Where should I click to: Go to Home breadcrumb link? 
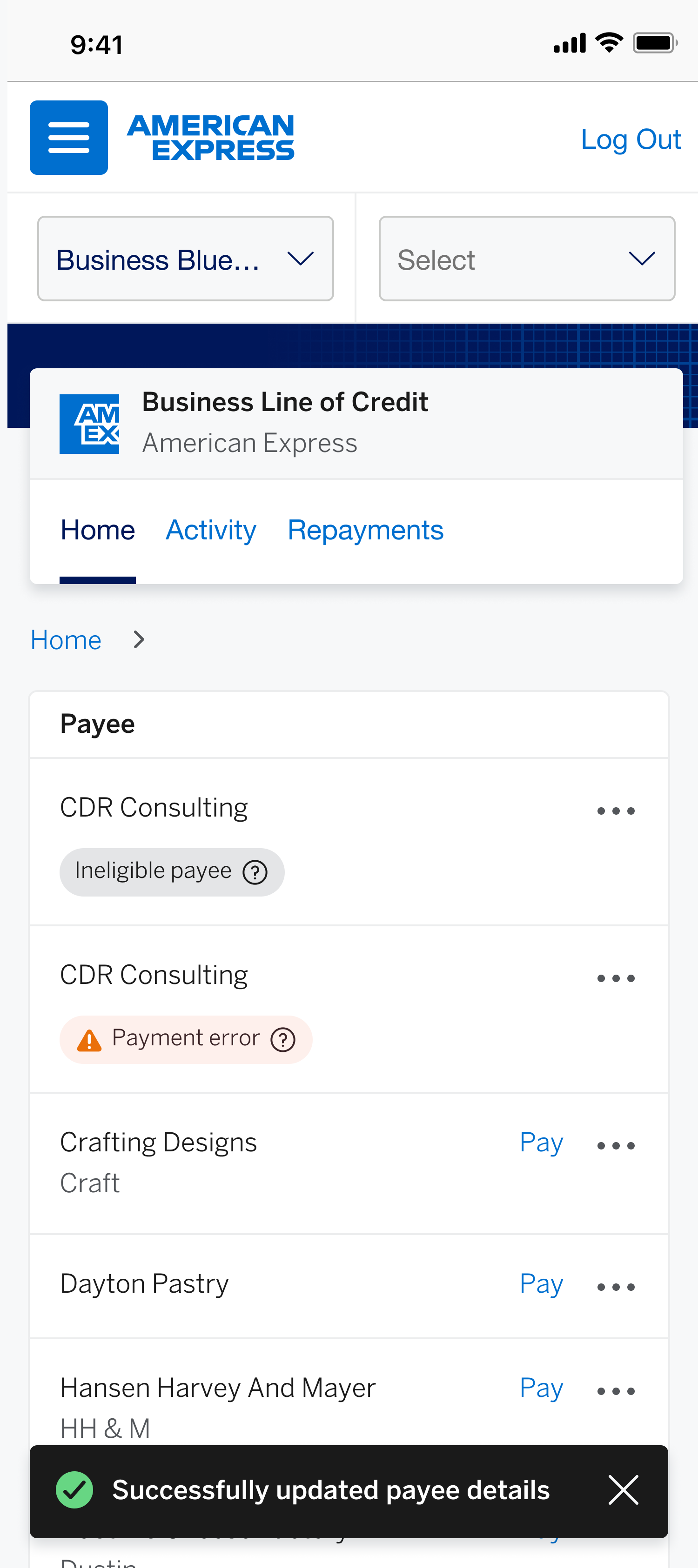click(x=66, y=640)
